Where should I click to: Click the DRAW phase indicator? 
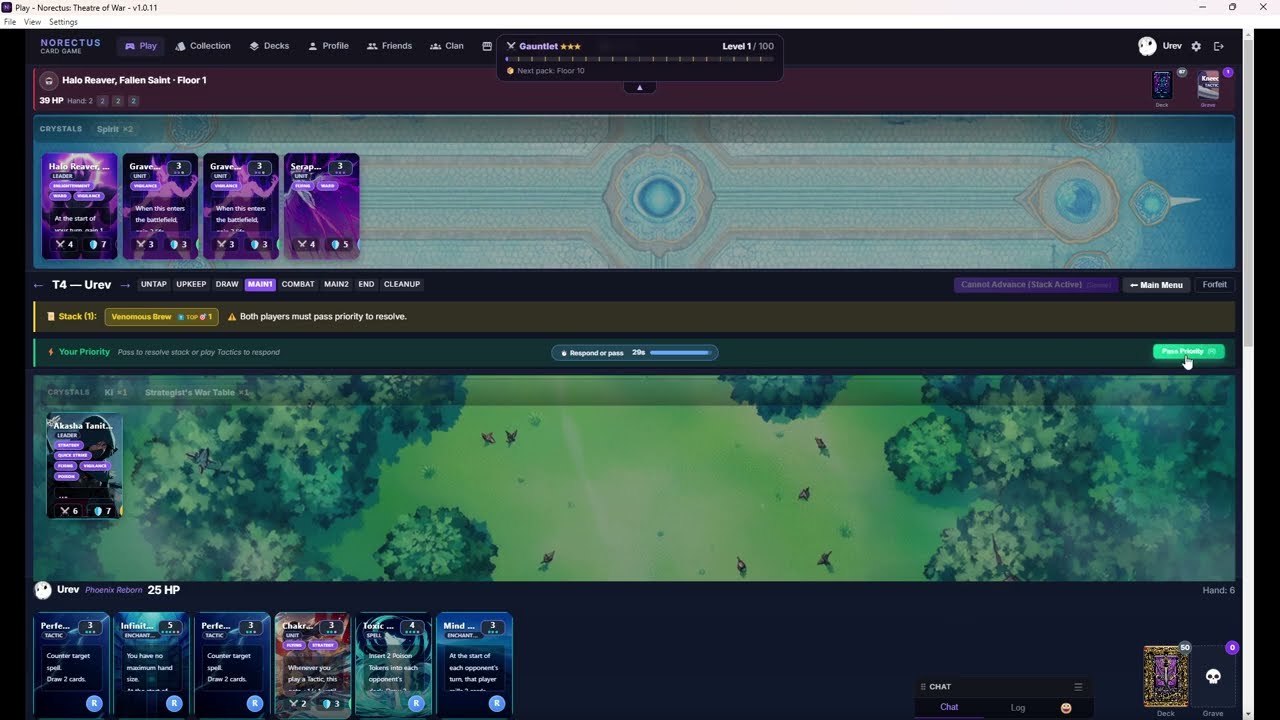[x=227, y=284]
